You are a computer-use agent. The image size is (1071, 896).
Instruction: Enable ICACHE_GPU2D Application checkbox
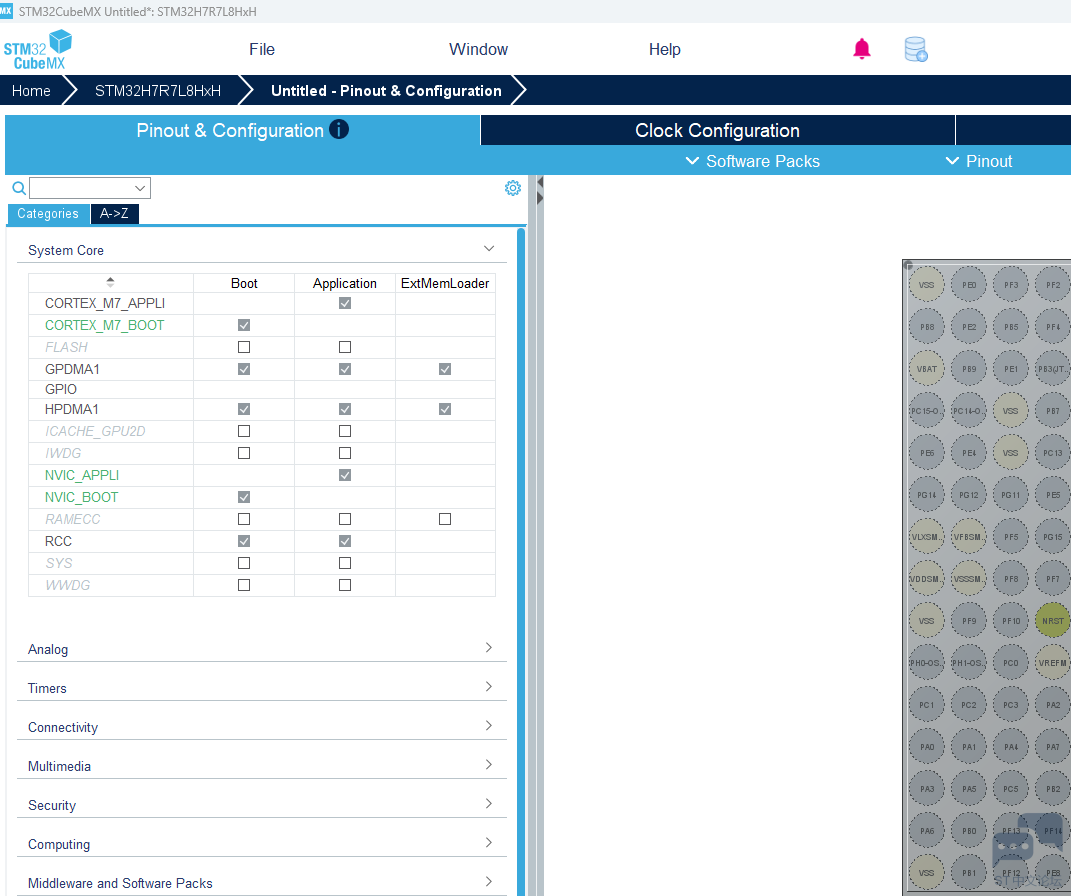[x=345, y=431]
